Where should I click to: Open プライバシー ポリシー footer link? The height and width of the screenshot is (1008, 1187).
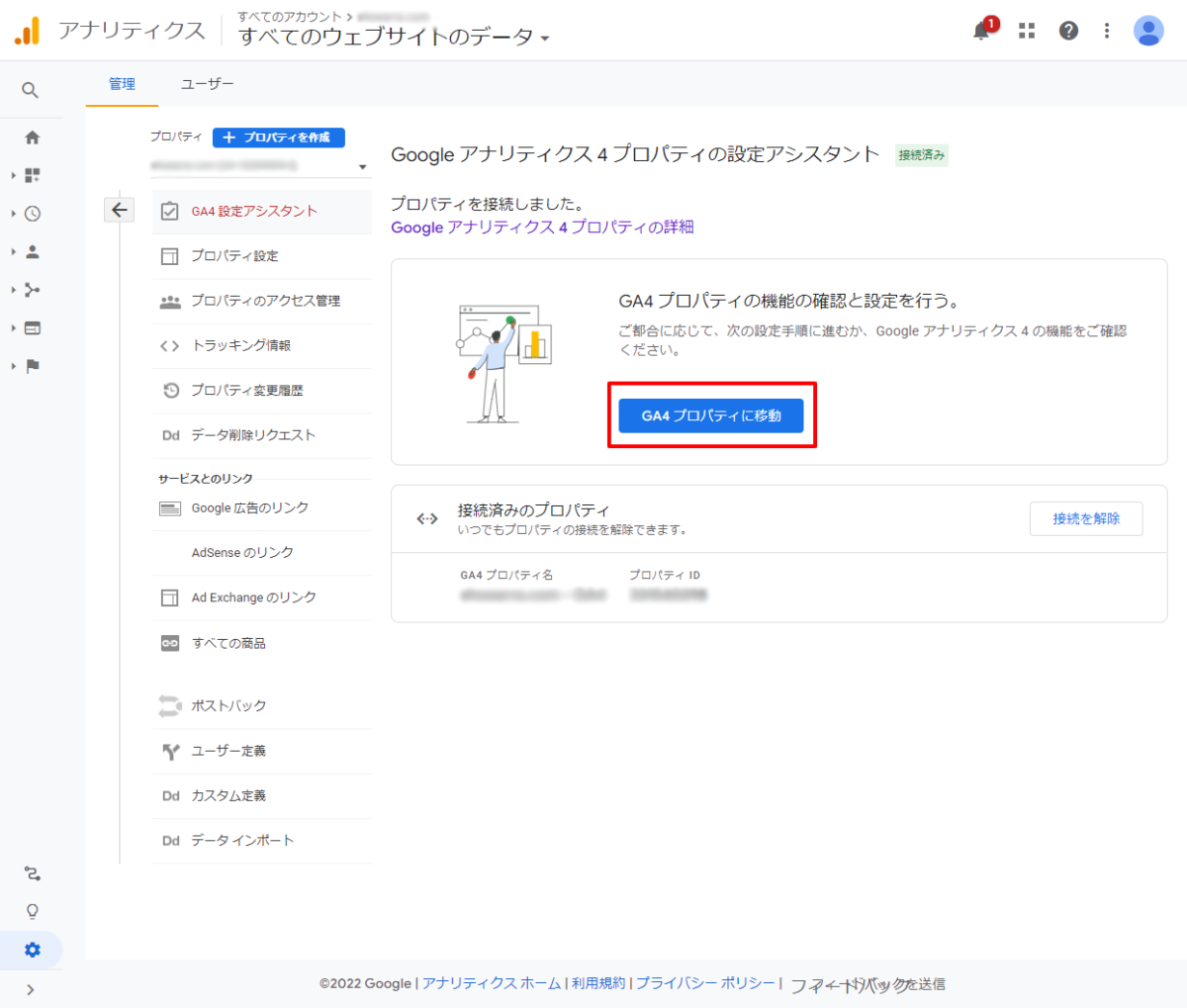pyautogui.click(x=705, y=983)
